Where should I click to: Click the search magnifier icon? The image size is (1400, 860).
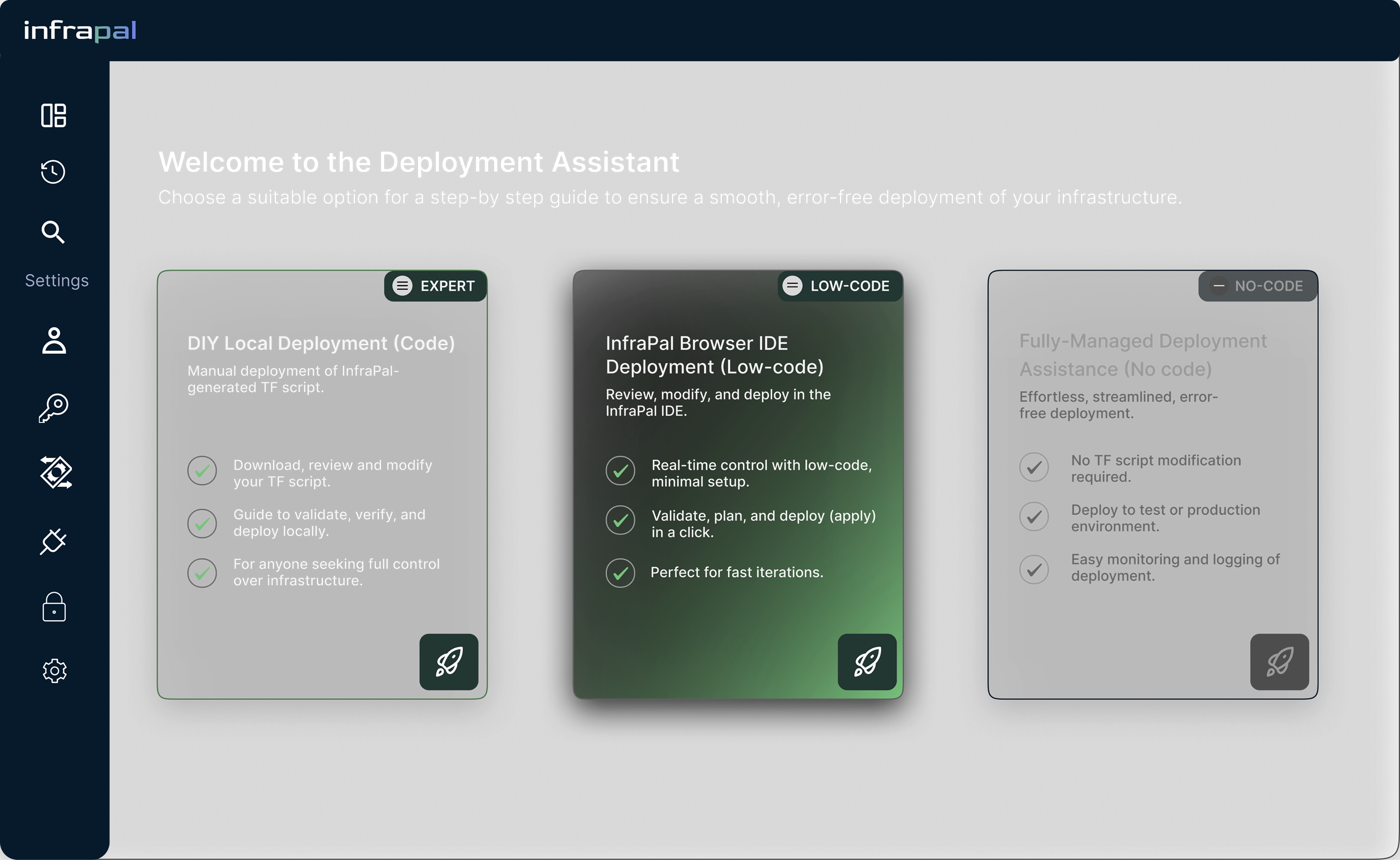[53, 232]
